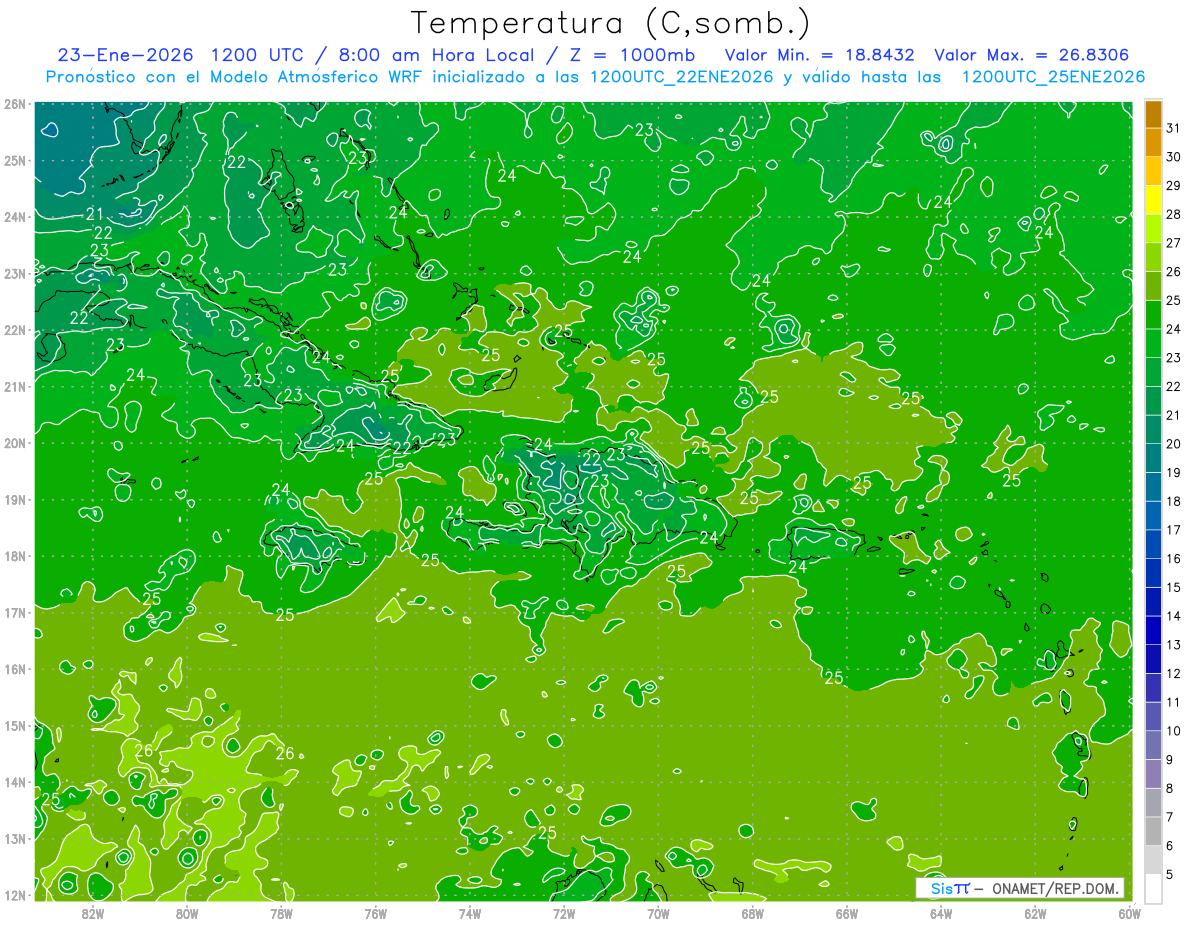Click the dark blue legend swatch between 12 and 13
The width and height of the screenshot is (1200, 927).
[x=1153, y=659]
